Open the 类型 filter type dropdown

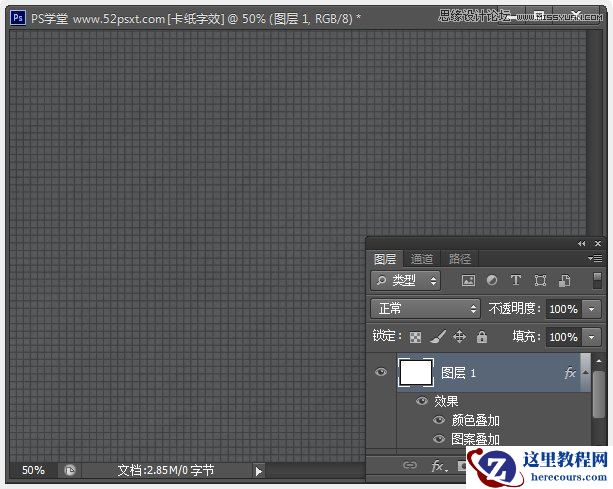tap(405, 281)
